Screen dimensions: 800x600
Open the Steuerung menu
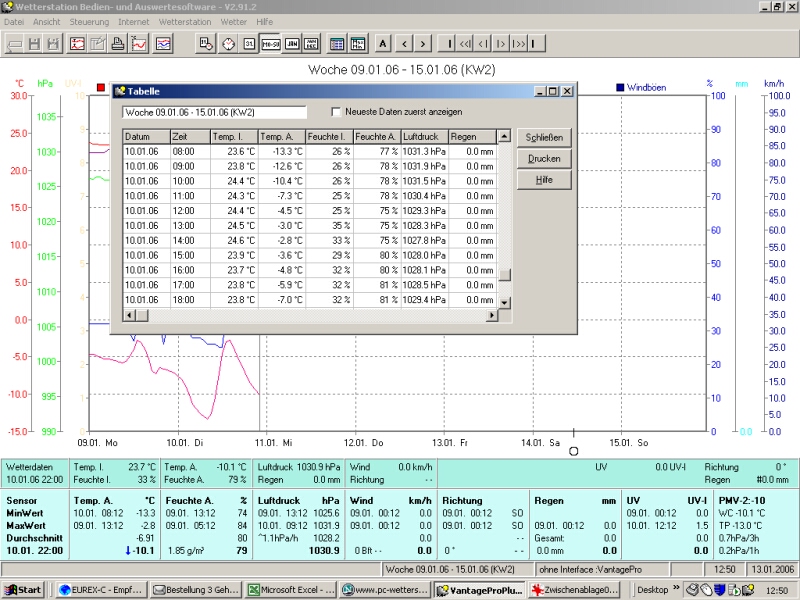90,21
